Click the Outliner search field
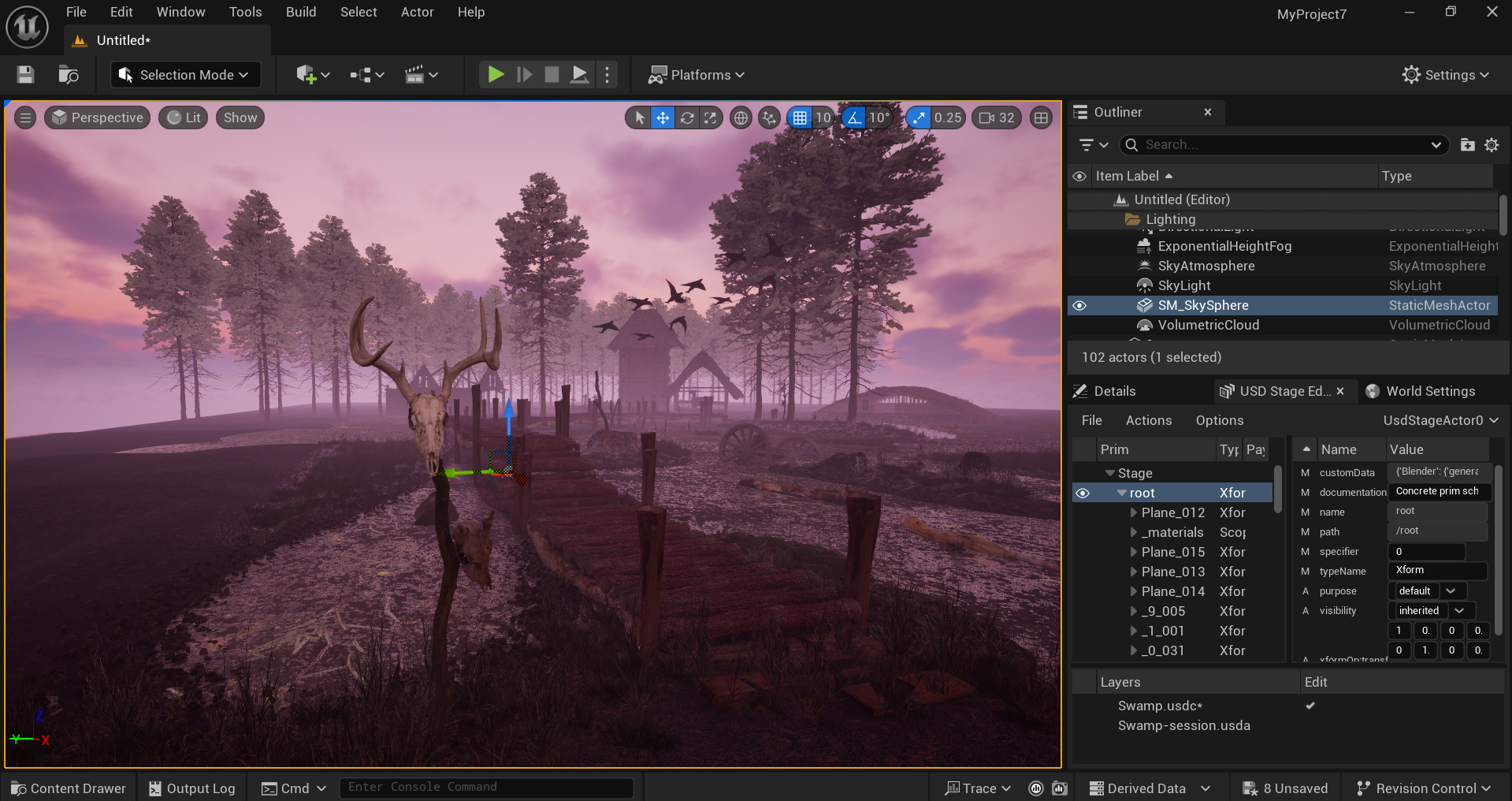1512x801 pixels. 1284,145
